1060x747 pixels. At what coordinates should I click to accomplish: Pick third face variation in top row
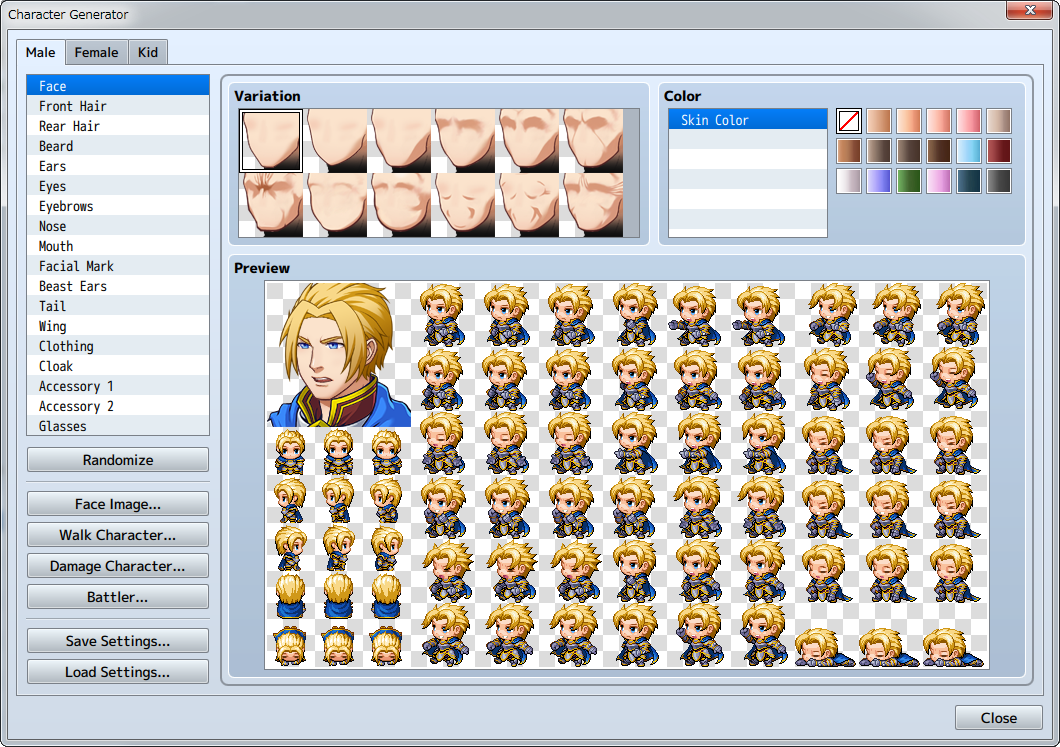coord(399,141)
